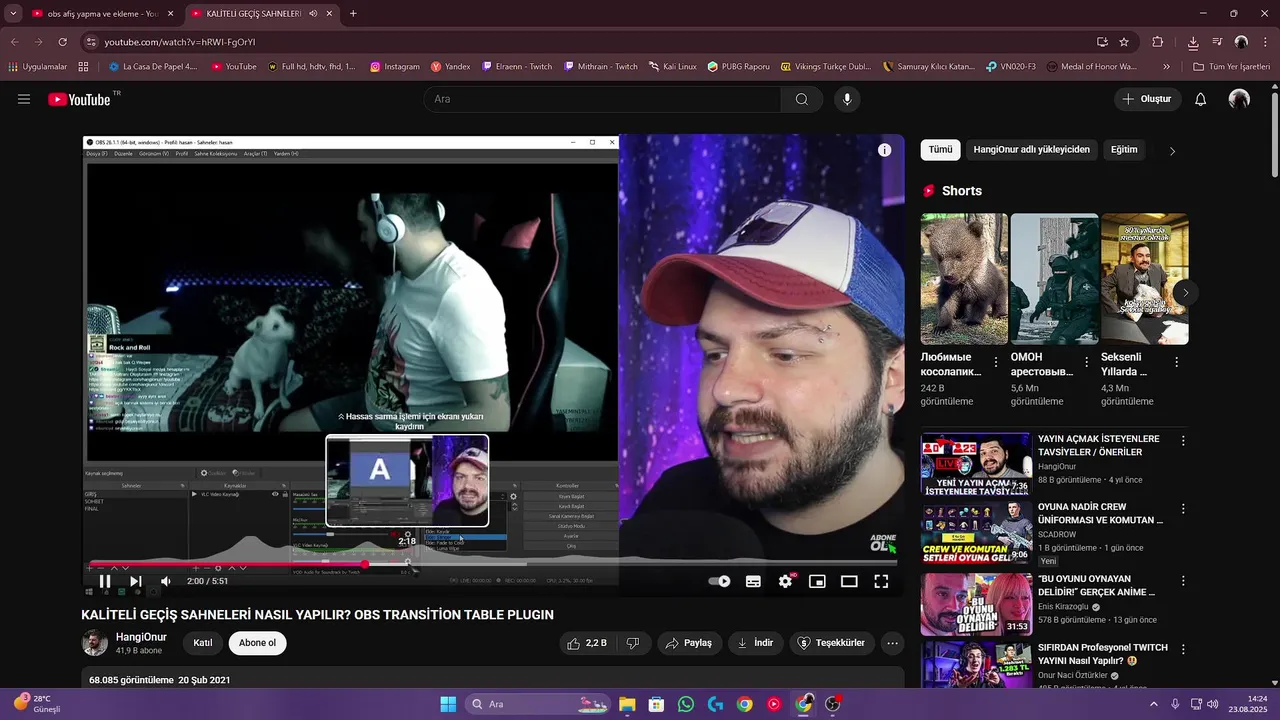Click the Abone ol subscribe button

257,643
